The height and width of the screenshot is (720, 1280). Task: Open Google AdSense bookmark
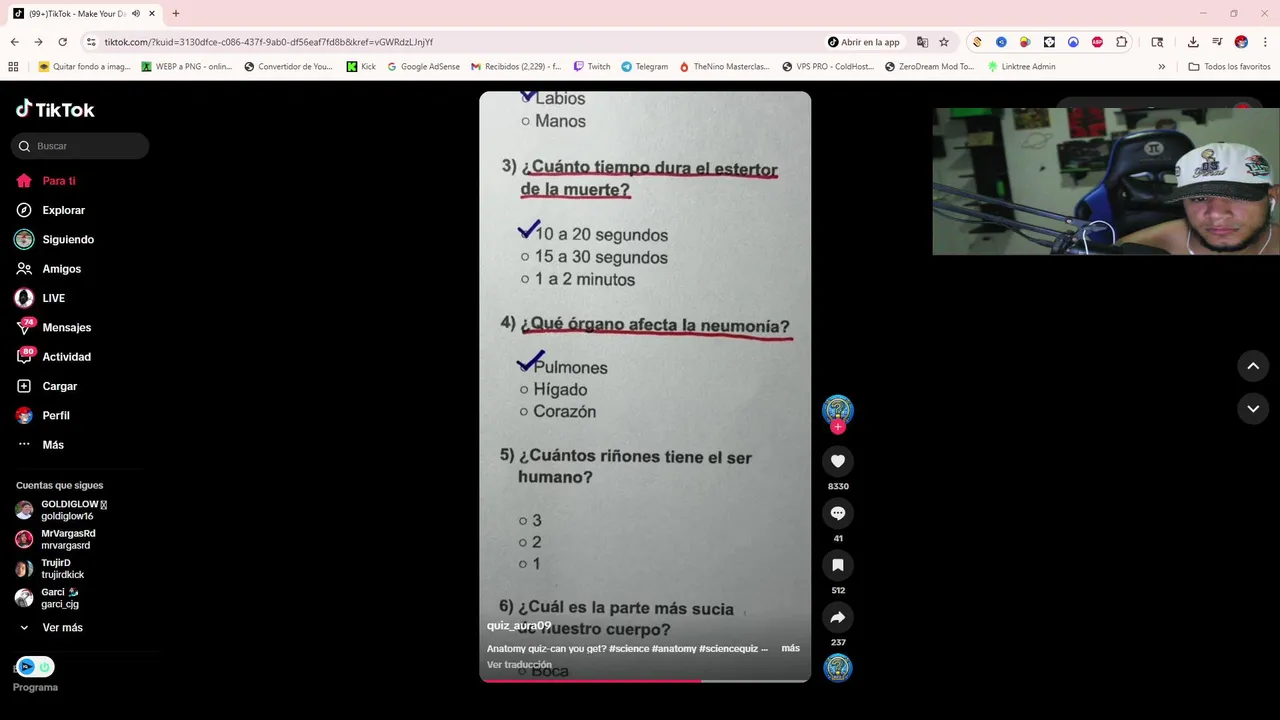pyautogui.click(x=423, y=67)
